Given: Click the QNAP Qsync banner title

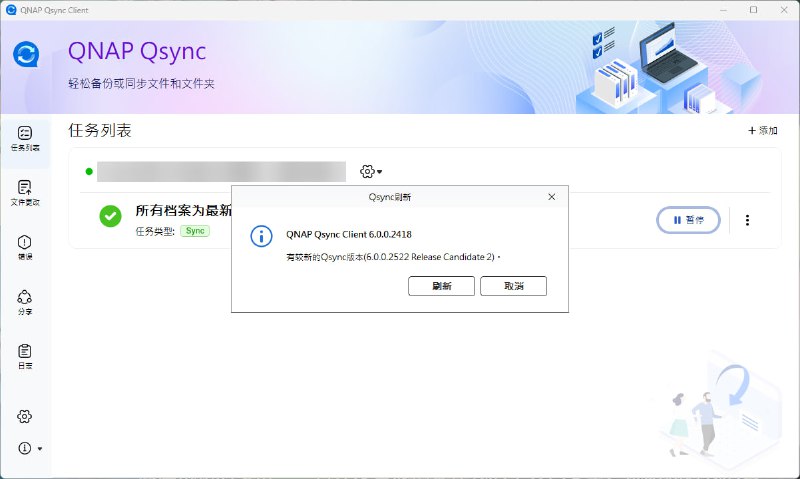Looking at the screenshot, I should 137,51.
